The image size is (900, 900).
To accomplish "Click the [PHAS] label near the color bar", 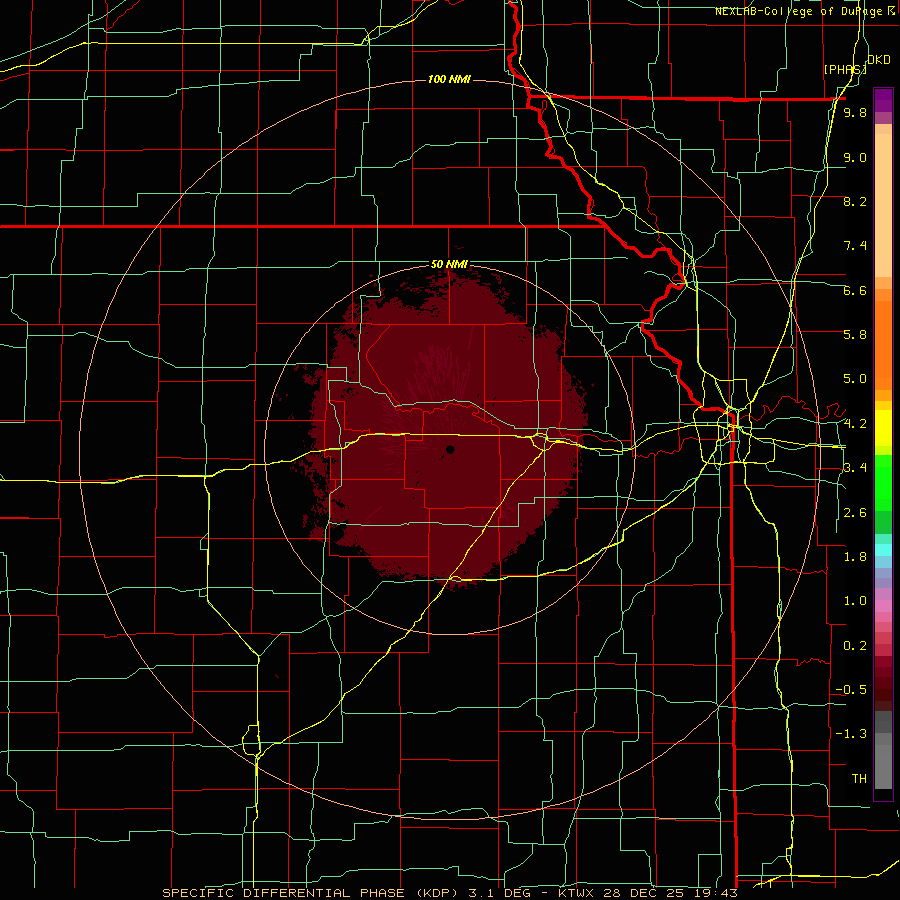I will (x=845, y=69).
